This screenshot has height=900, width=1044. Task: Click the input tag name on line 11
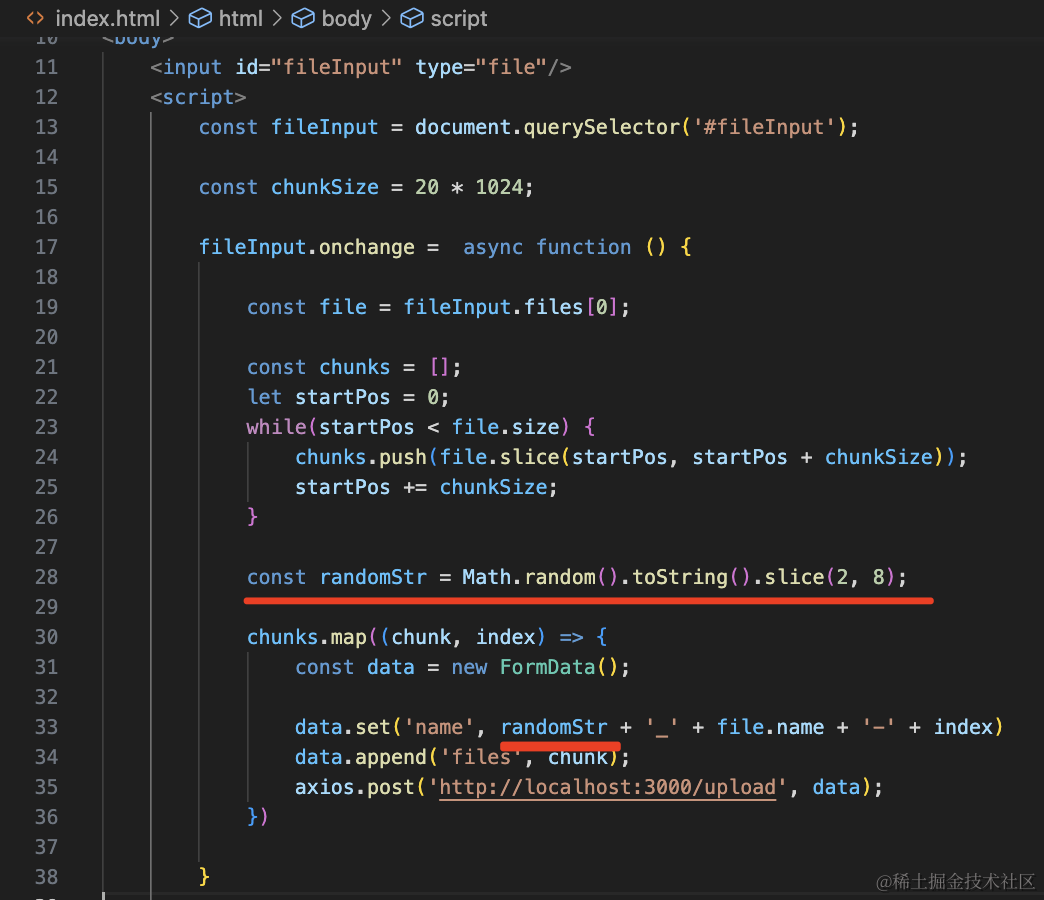coord(192,67)
